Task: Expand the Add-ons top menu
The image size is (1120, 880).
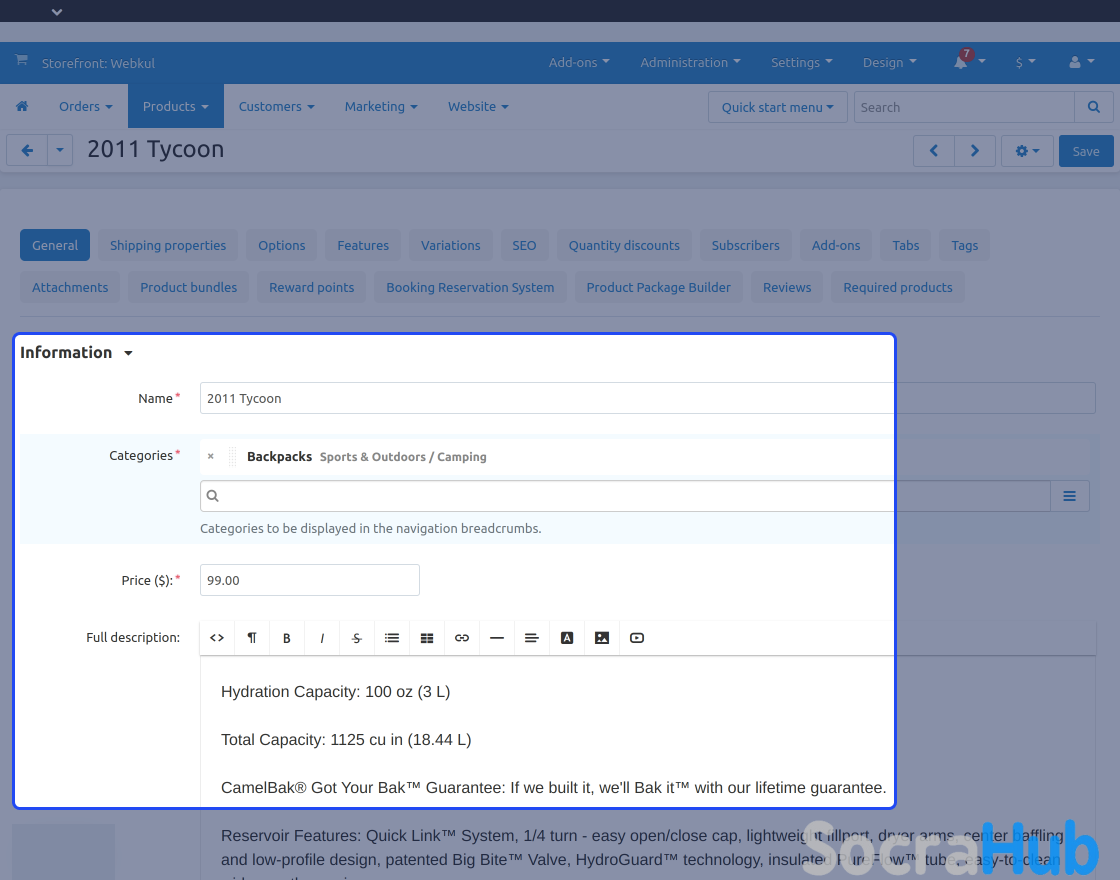Action: 578,62
